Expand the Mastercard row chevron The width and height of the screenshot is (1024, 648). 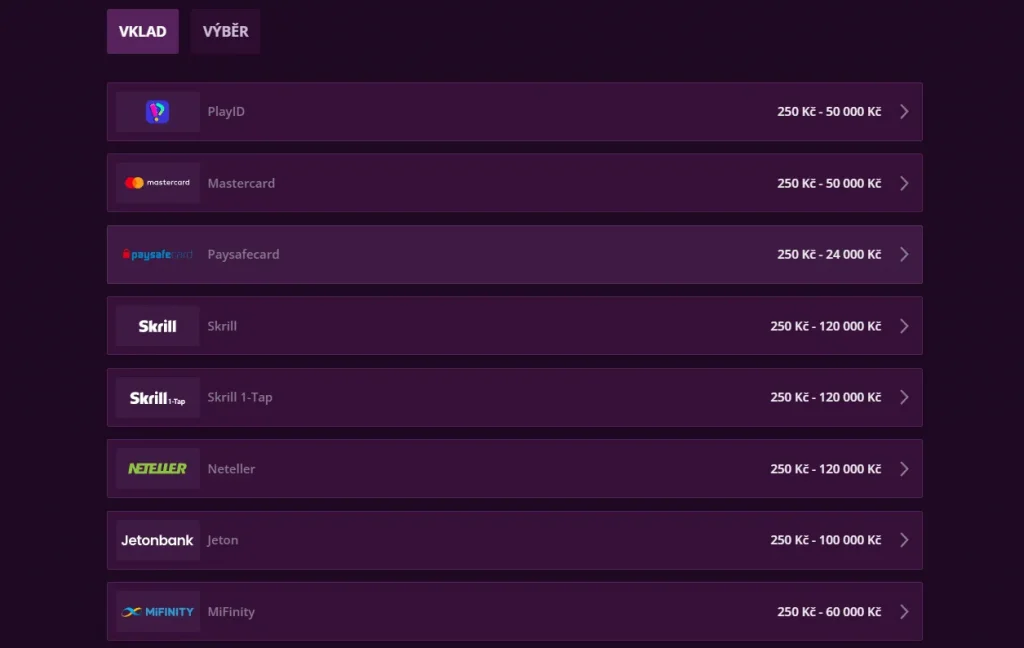[904, 183]
